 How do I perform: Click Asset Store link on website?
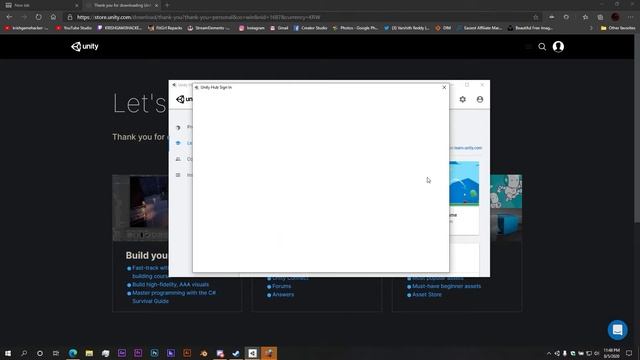[x=427, y=294]
